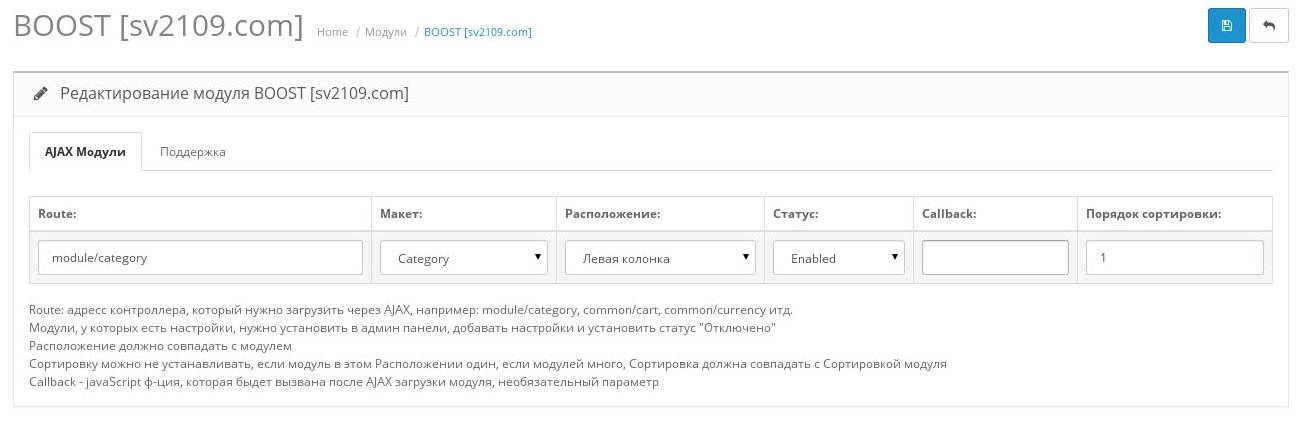This screenshot has height=431, width=1300.
Task: Click into the empty Callback field
Action: (995, 257)
